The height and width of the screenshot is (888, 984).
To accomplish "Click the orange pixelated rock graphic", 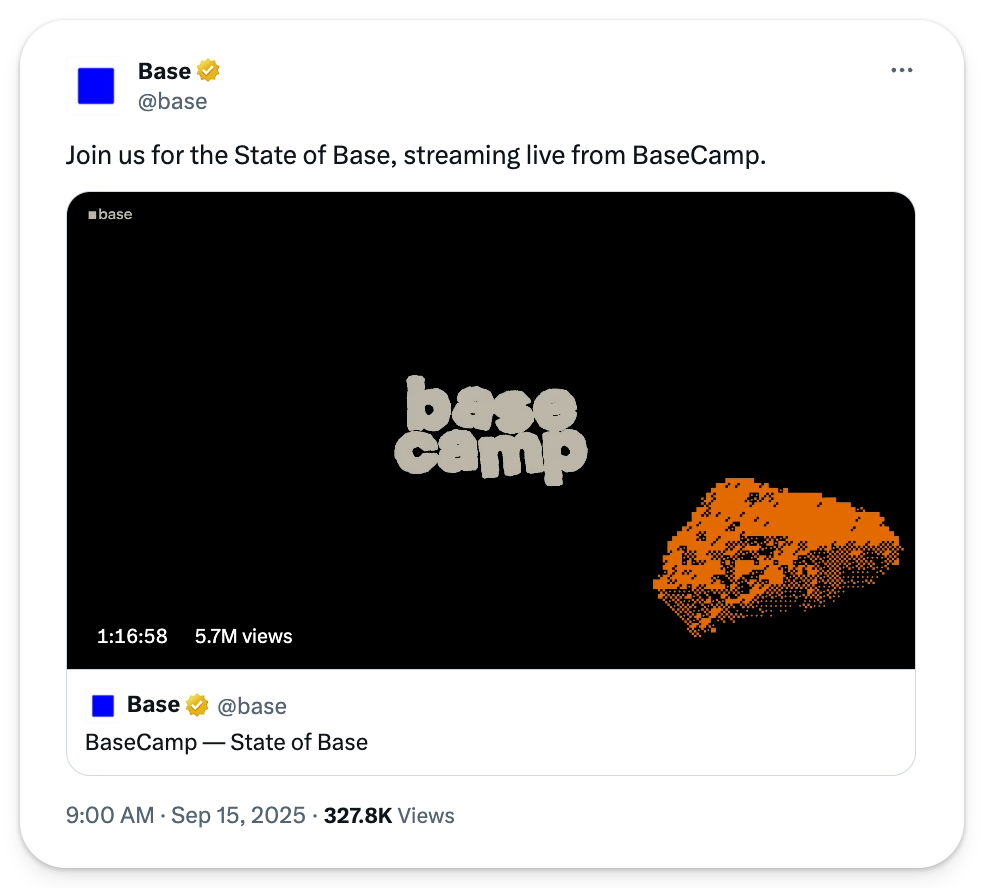I will click(778, 555).
